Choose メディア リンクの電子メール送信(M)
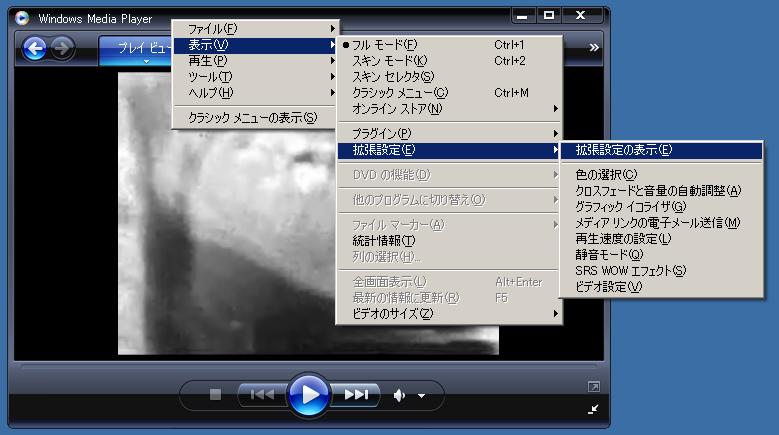This screenshot has height=435, width=779. pyautogui.click(x=662, y=223)
